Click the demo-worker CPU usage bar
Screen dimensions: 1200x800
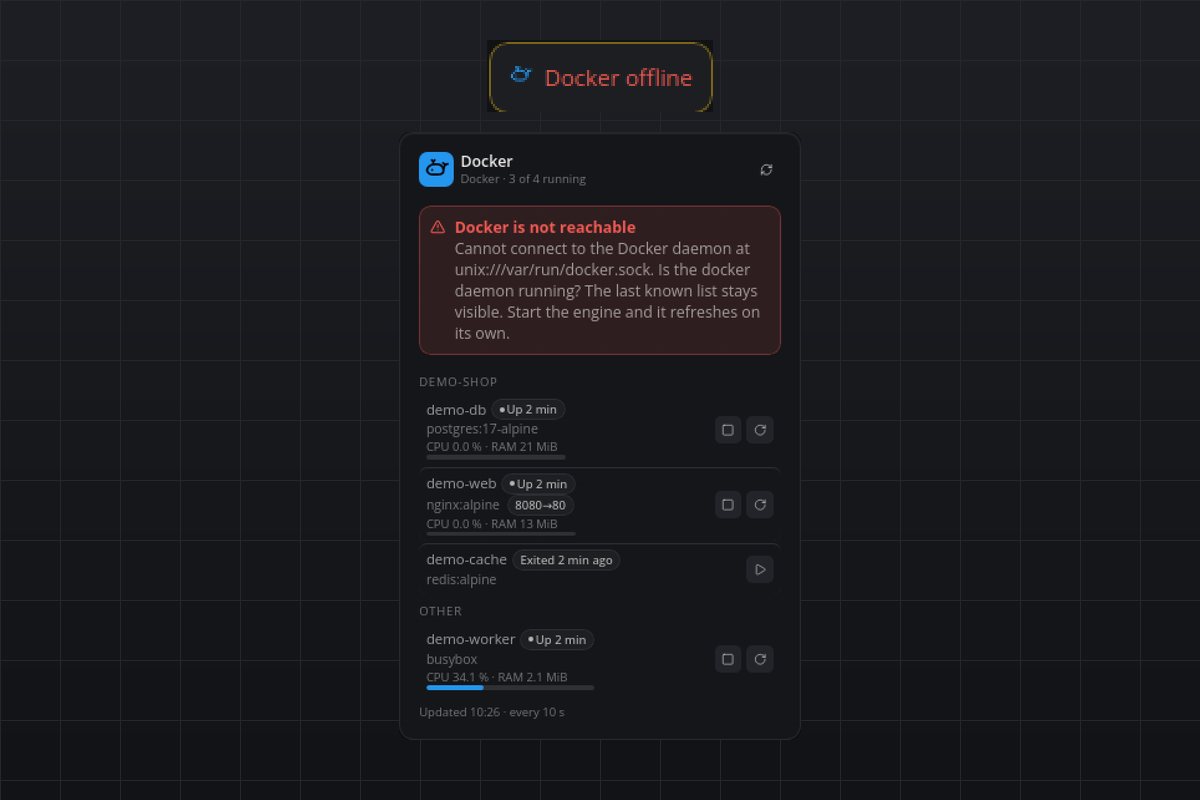pyautogui.click(x=510, y=688)
